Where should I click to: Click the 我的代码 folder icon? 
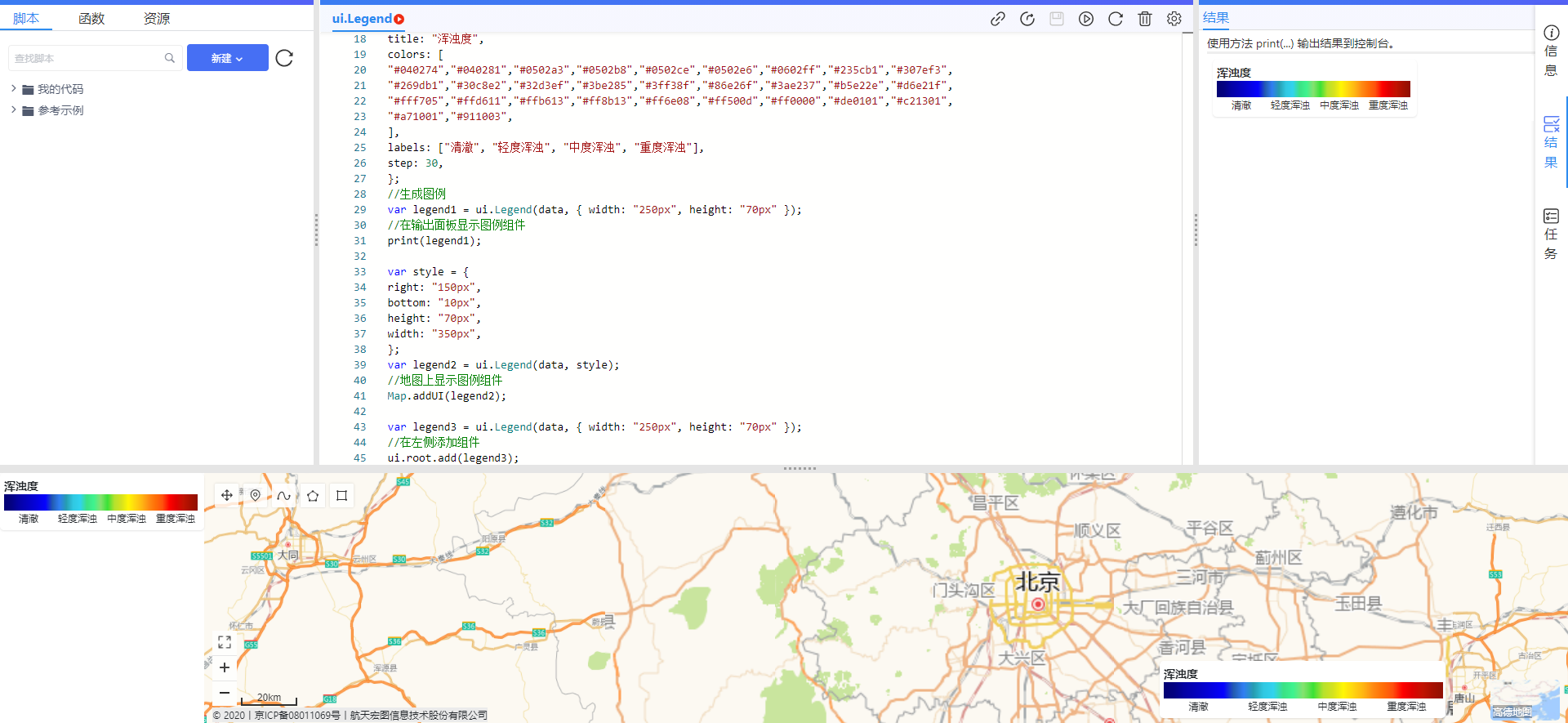point(28,89)
